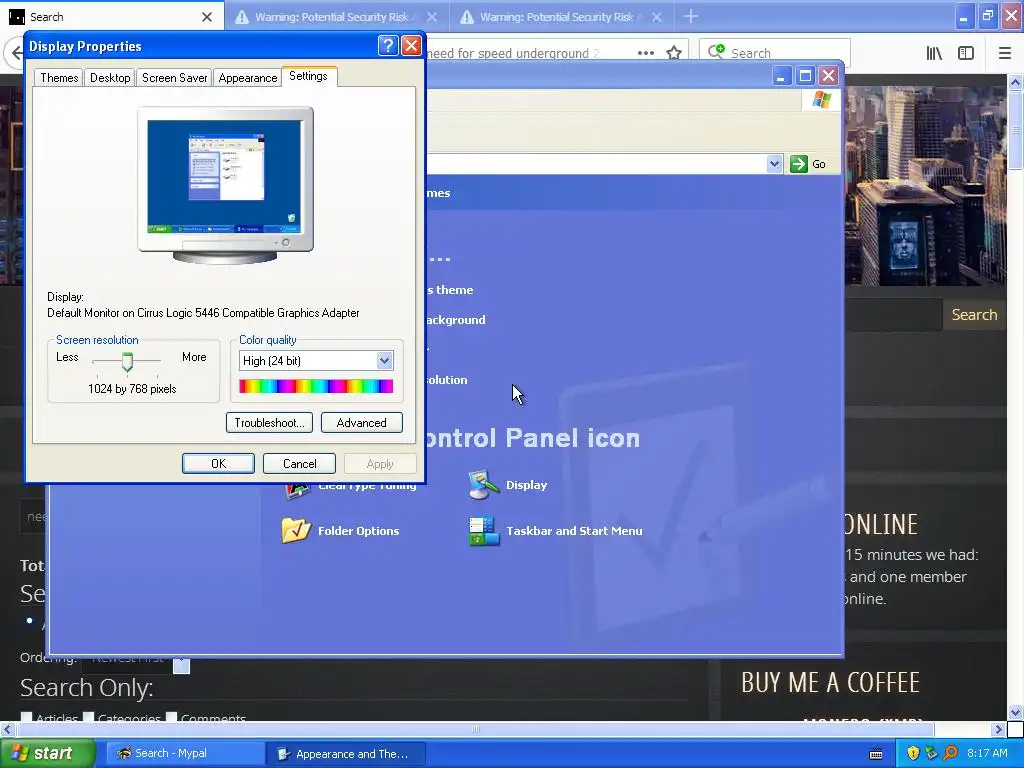The height and width of the screenshot is (768, 1024).
Task: Toggle the sidebar icon in browser toolbar
Action: pyautogui.click(x=966, y=53)
